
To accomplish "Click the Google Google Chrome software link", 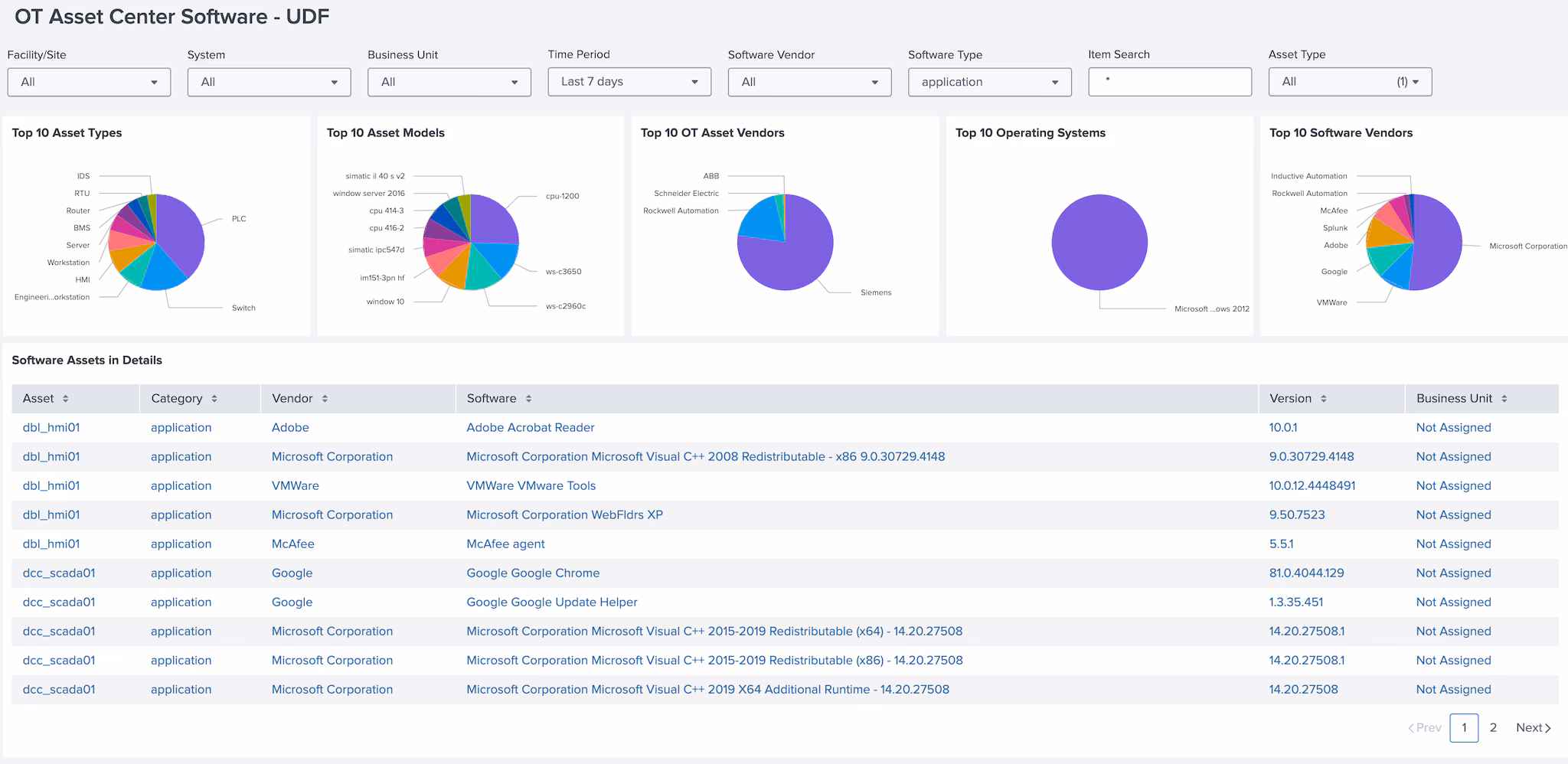I will pyautogui.click(x=533, y=573).
